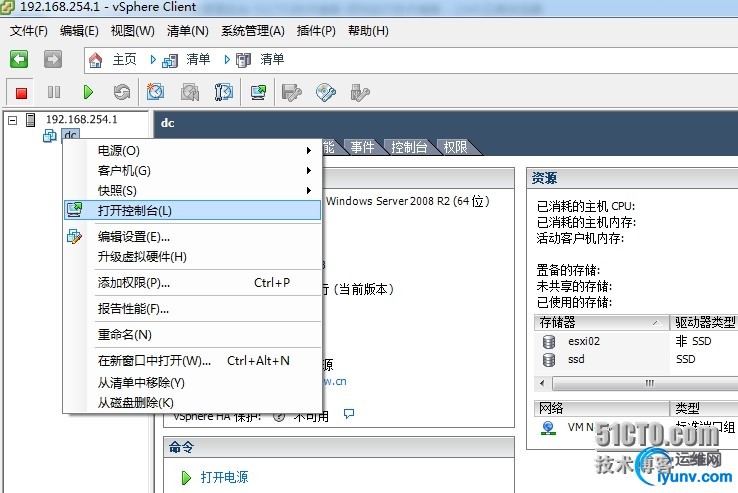This screenshot has width=738, height=493.
Task: Expand the 电源(O) submenu arrow
Action: click(309, 150)
